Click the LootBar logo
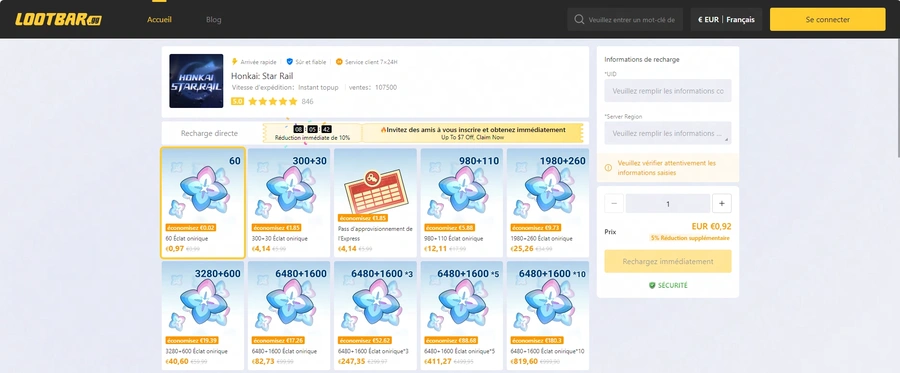The image size is (900, 373). point(58,20)
